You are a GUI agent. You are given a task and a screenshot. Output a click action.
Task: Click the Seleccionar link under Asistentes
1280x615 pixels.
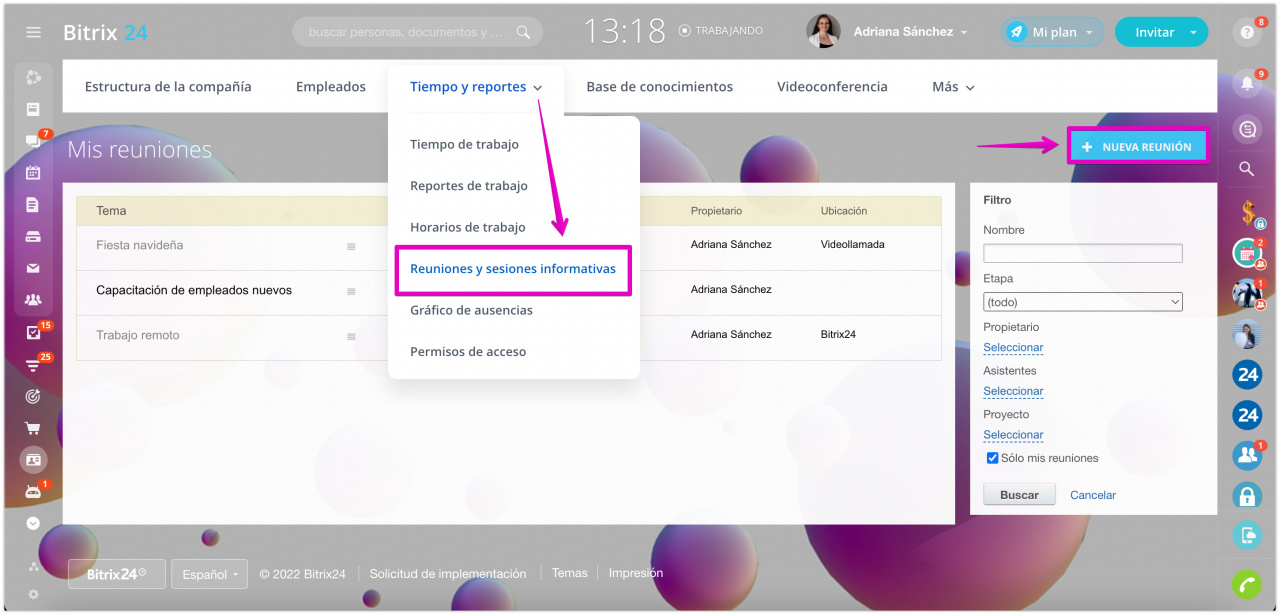pos(1013,391)
